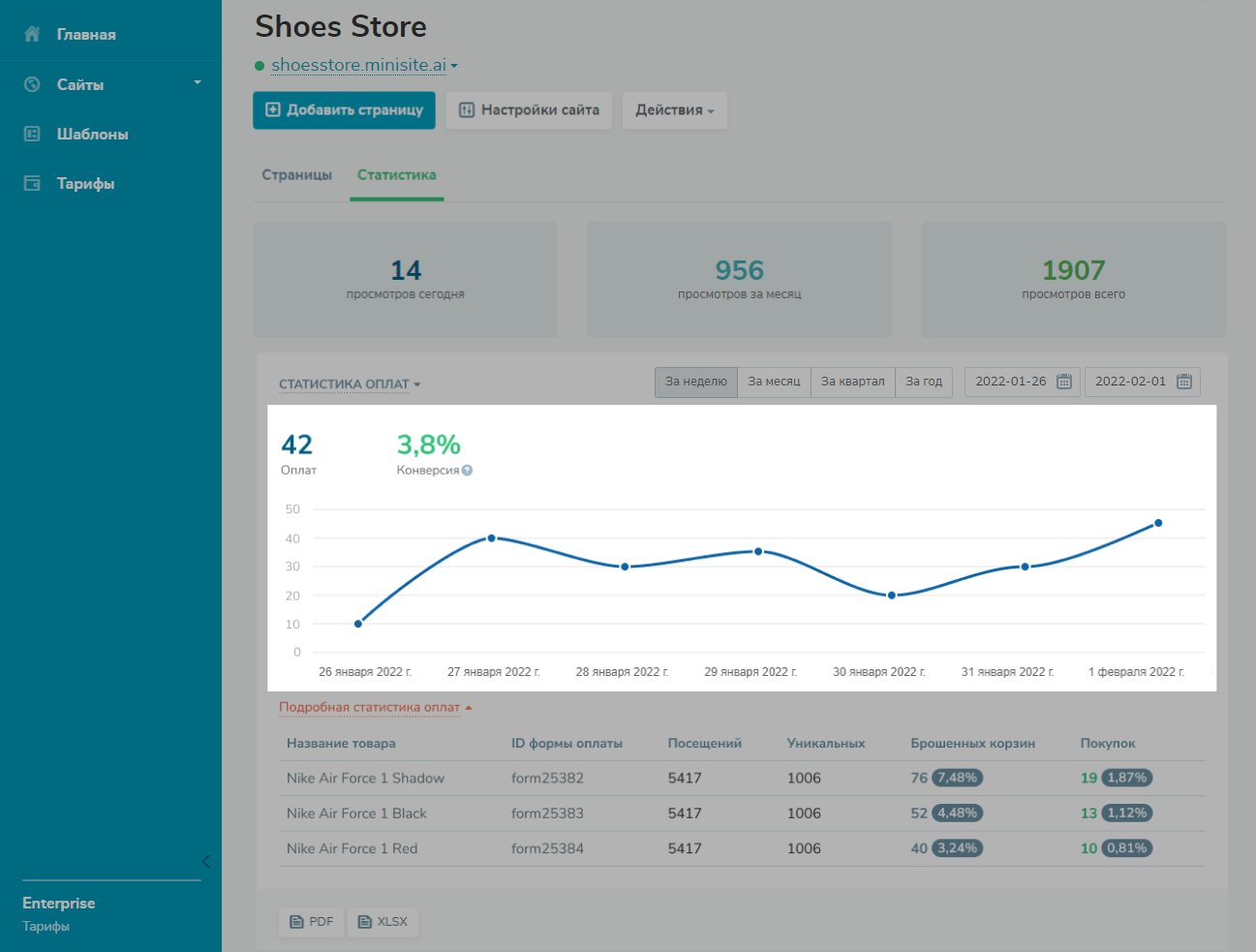Click the templates icon beside Шаблоны

32,134
